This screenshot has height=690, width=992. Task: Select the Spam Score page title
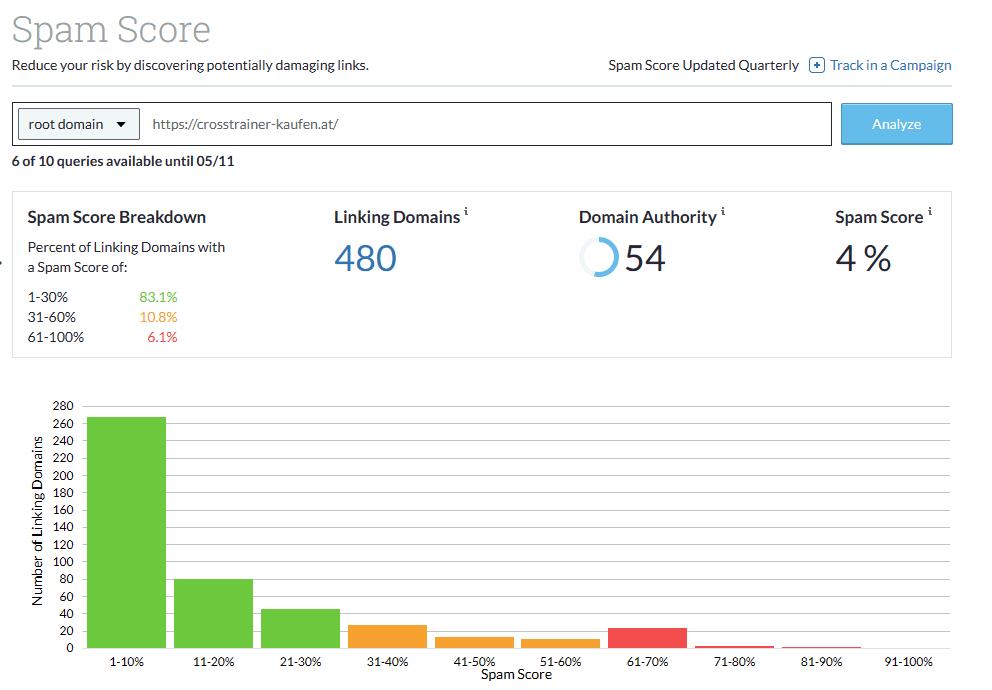(111, 31)
